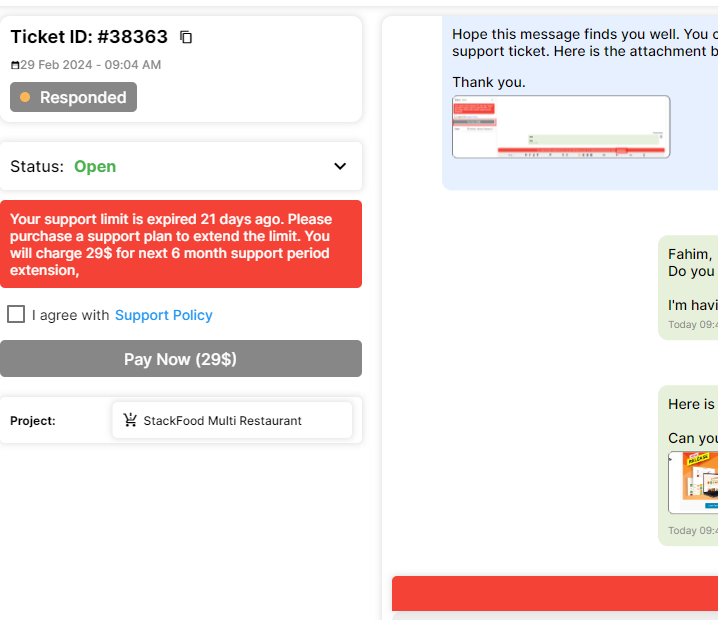Open the Support Policy link
This screenshot has height=620, width=718.
click(x=163, y=315)
